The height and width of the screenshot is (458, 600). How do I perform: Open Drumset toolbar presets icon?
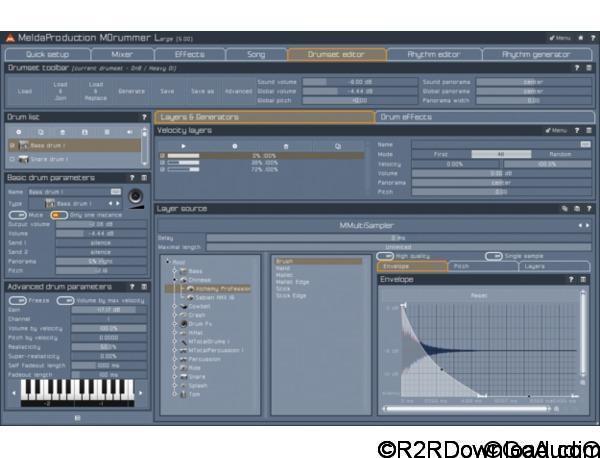point(589,68)
